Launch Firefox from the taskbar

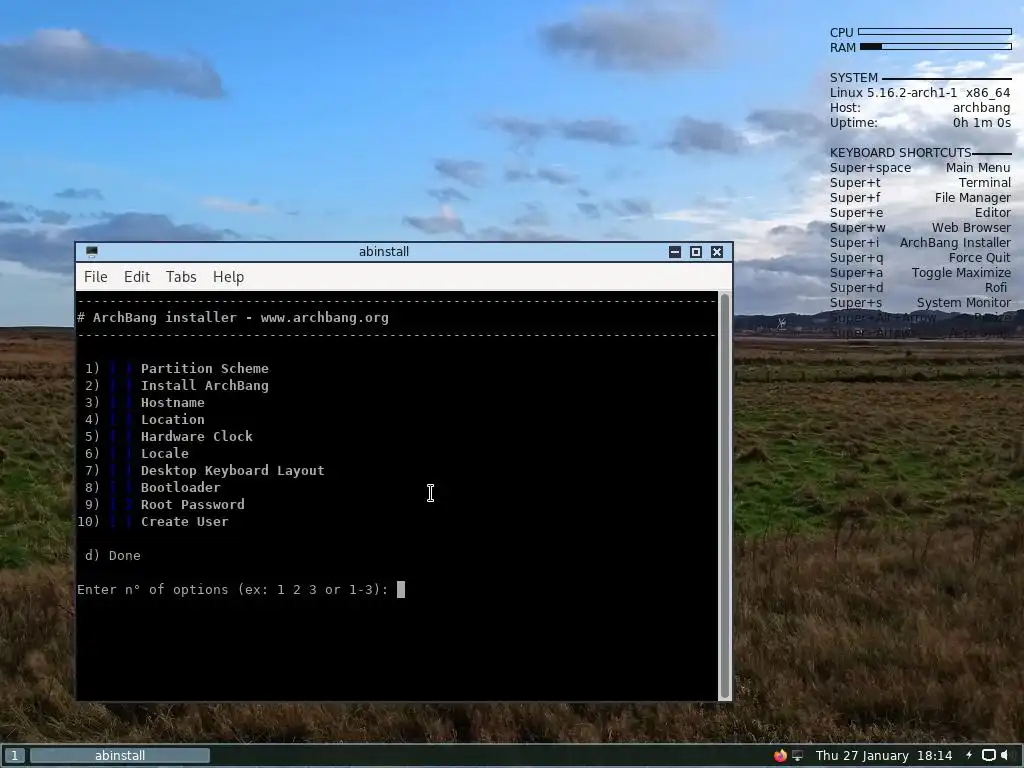point(780,756)
